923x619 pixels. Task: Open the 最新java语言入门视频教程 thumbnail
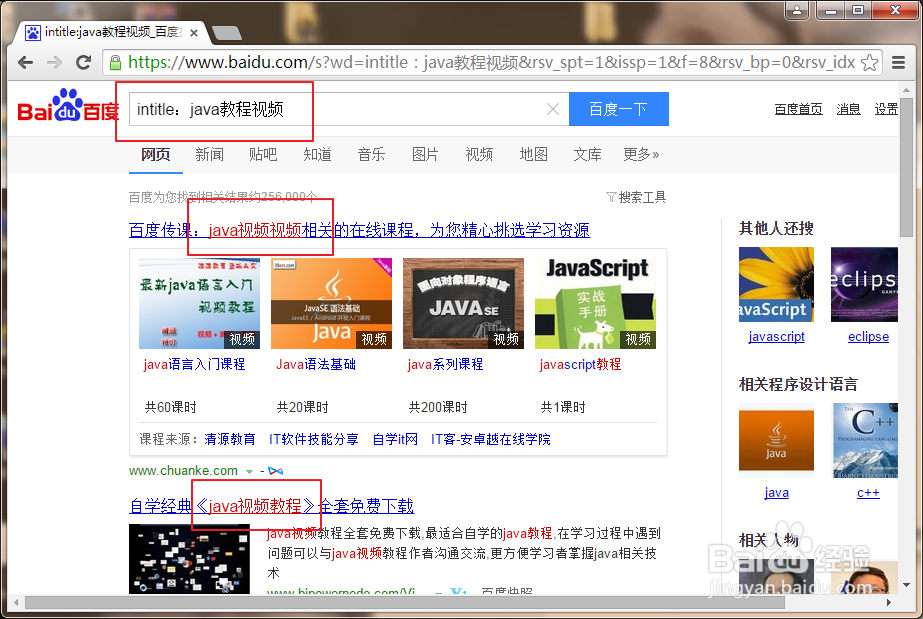pos(200,304)
